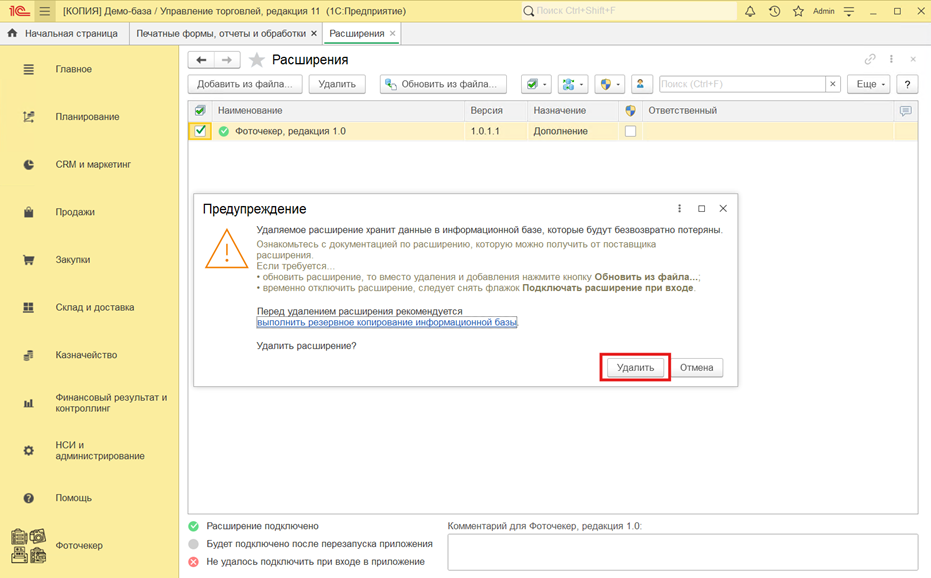Open the history clock icon
This screenshot has width=931, height=578.
(774, 11)
